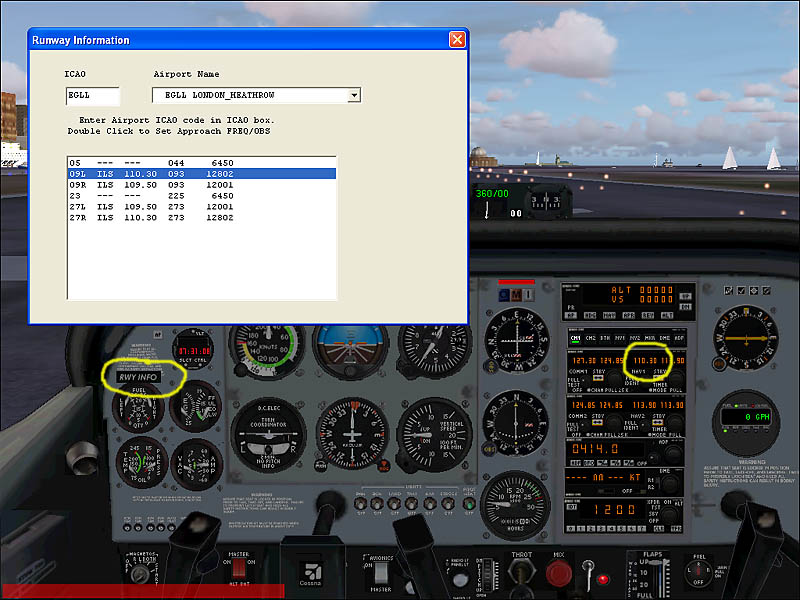This screenshot has width=800, height=600.
Task: Toggle the red MASTER ALT BAT switch
Action: pyautogui.click(x=238, y=568)
